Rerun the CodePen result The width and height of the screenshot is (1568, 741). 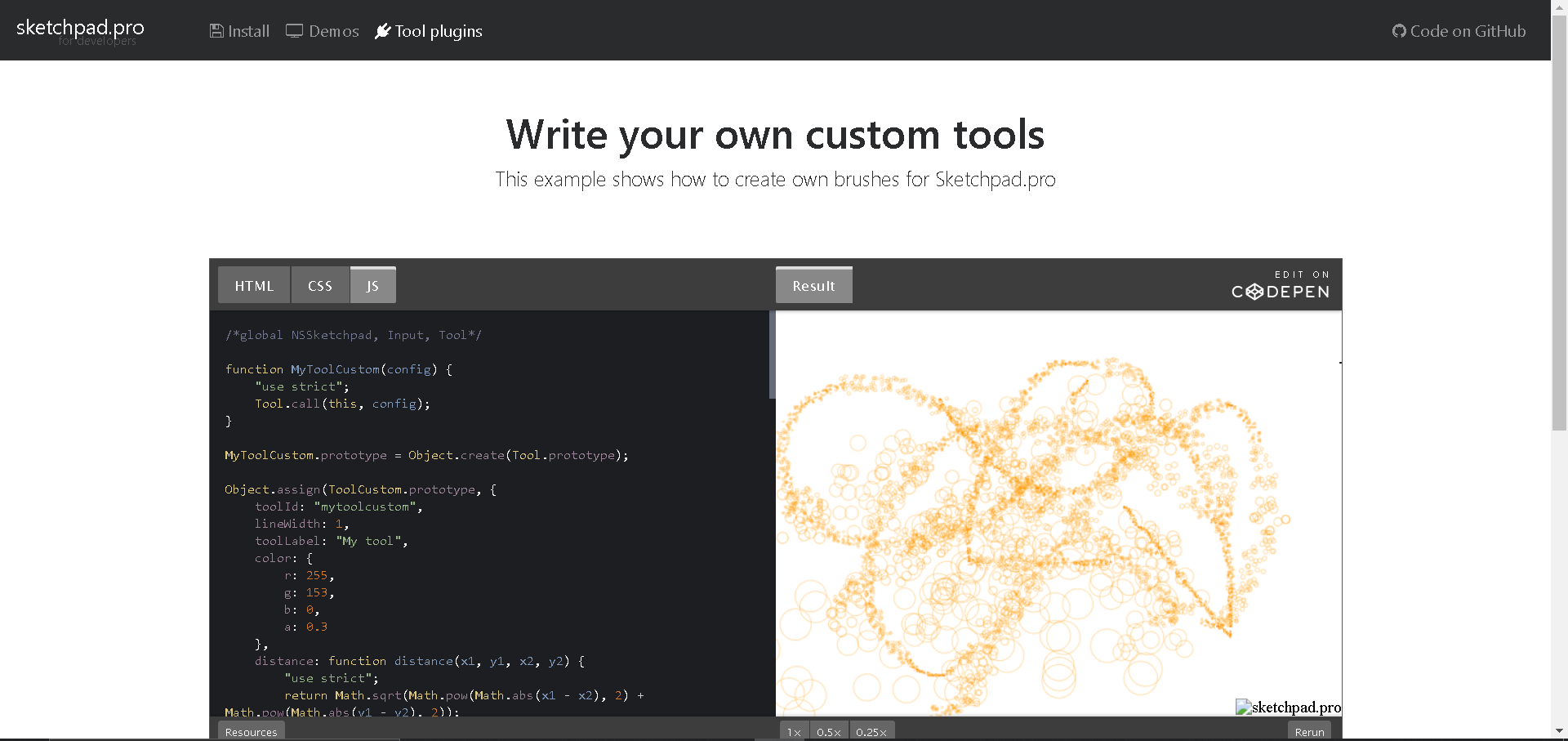click(x=1310, y=731)
